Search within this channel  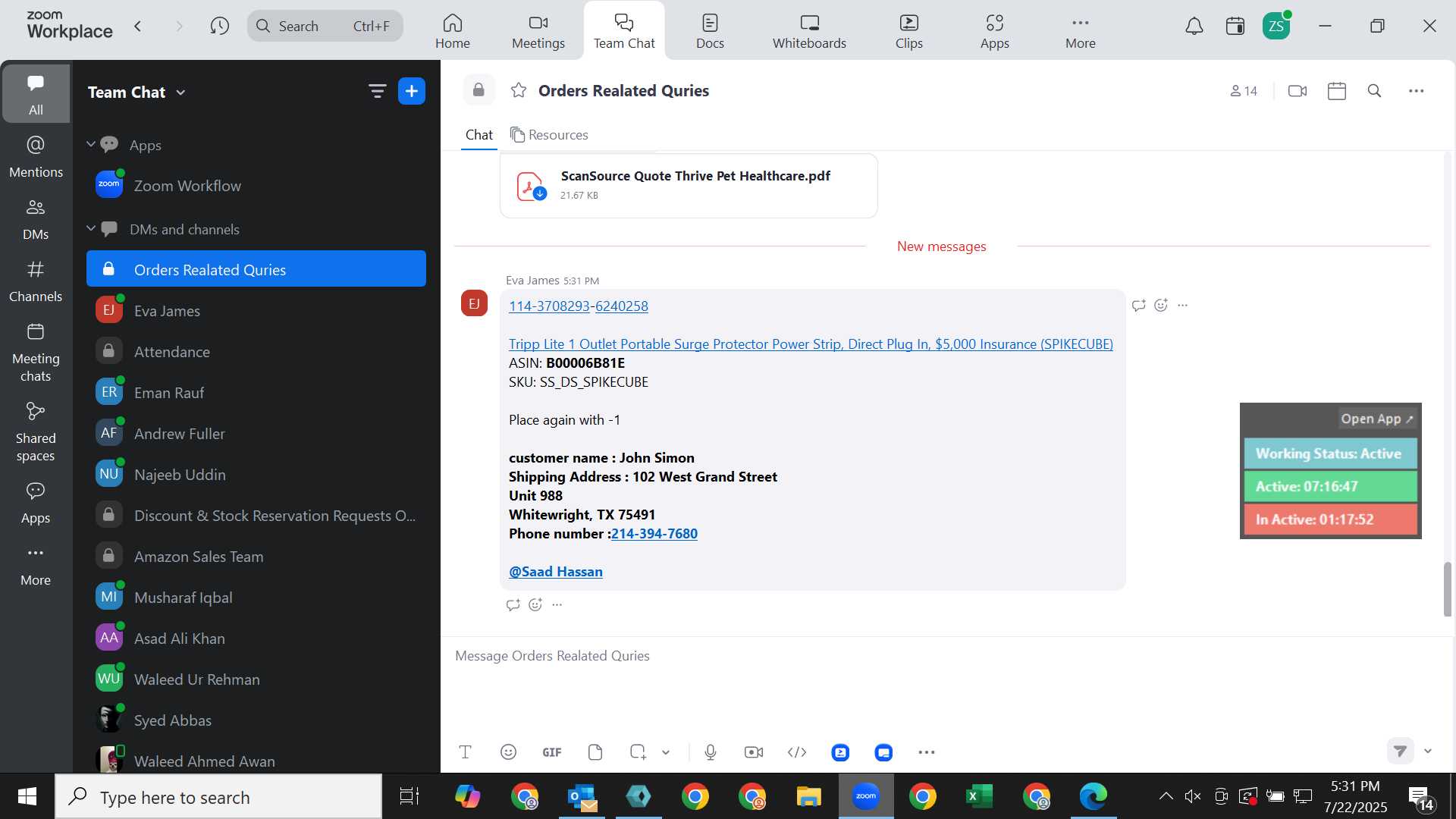tap(1374, 91)
